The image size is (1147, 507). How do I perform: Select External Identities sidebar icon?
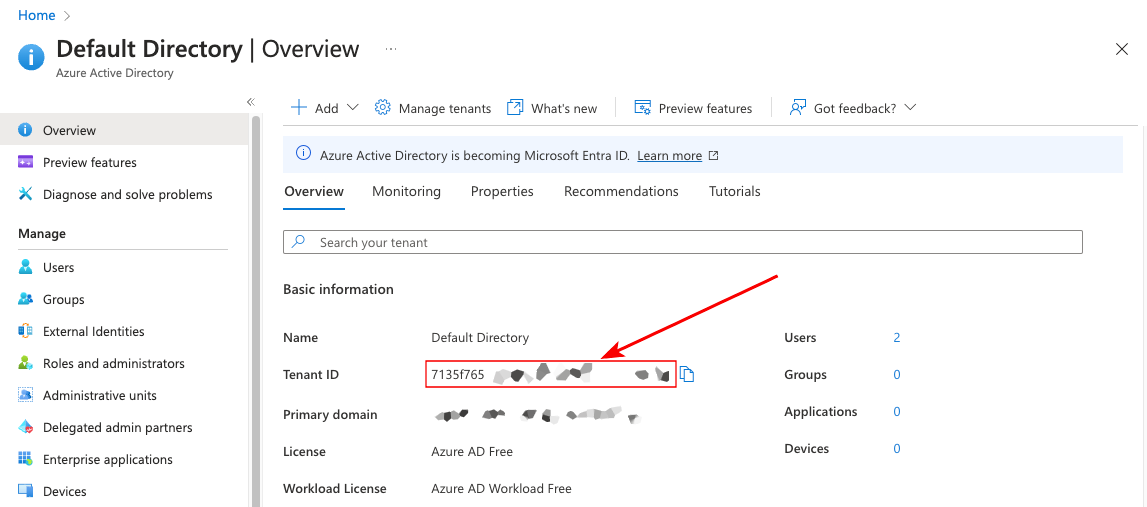[x=25, y=332]
